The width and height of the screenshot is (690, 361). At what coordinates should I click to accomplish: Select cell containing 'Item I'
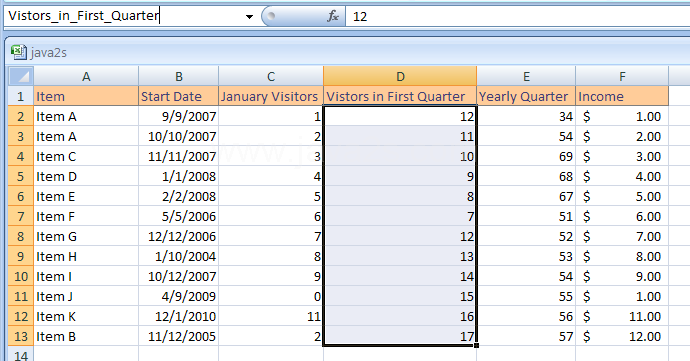pos(86,276)
